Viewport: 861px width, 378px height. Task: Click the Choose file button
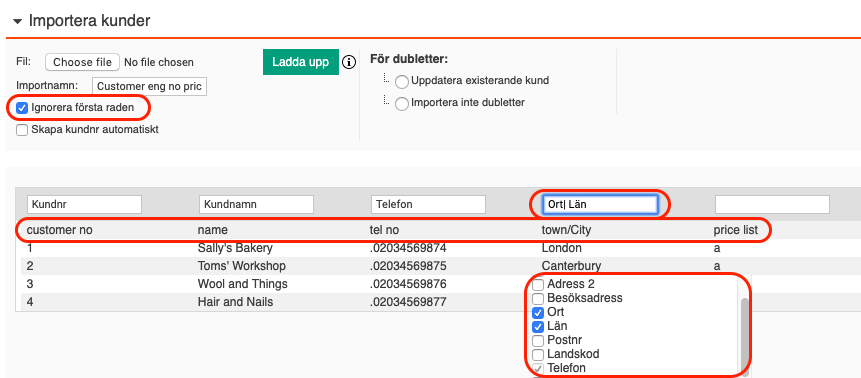point(82,62)
